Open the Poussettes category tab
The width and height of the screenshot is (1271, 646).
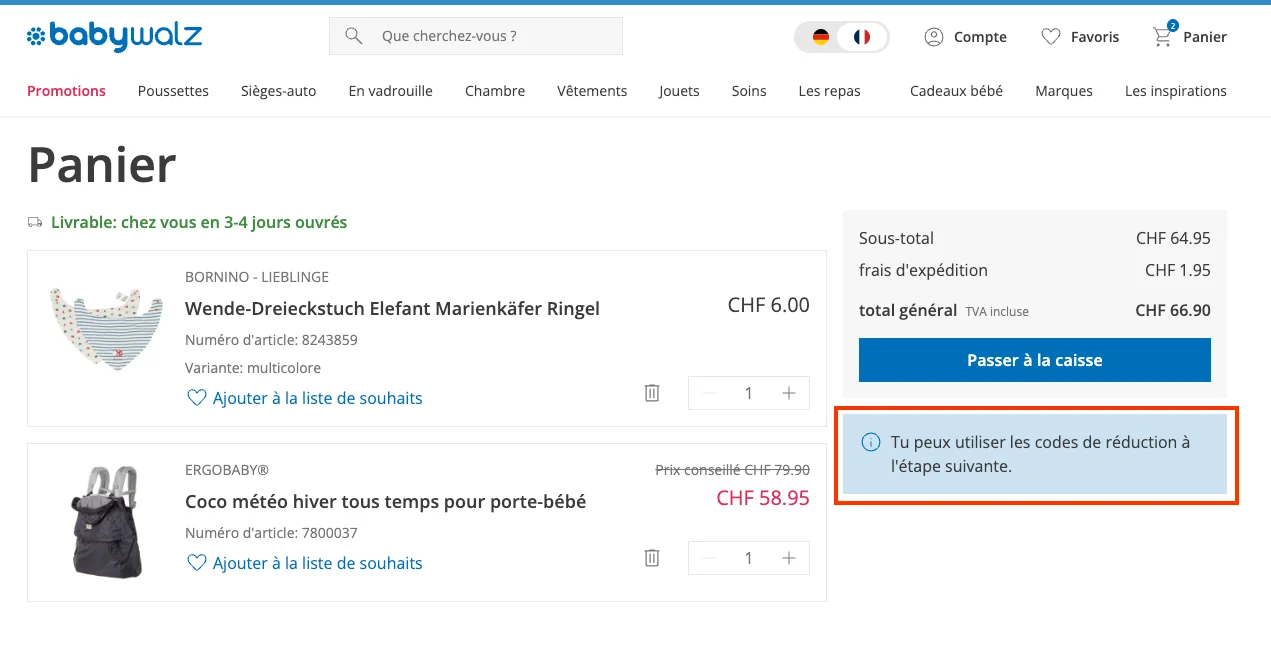pyautogui.click(x=173, y=90)
